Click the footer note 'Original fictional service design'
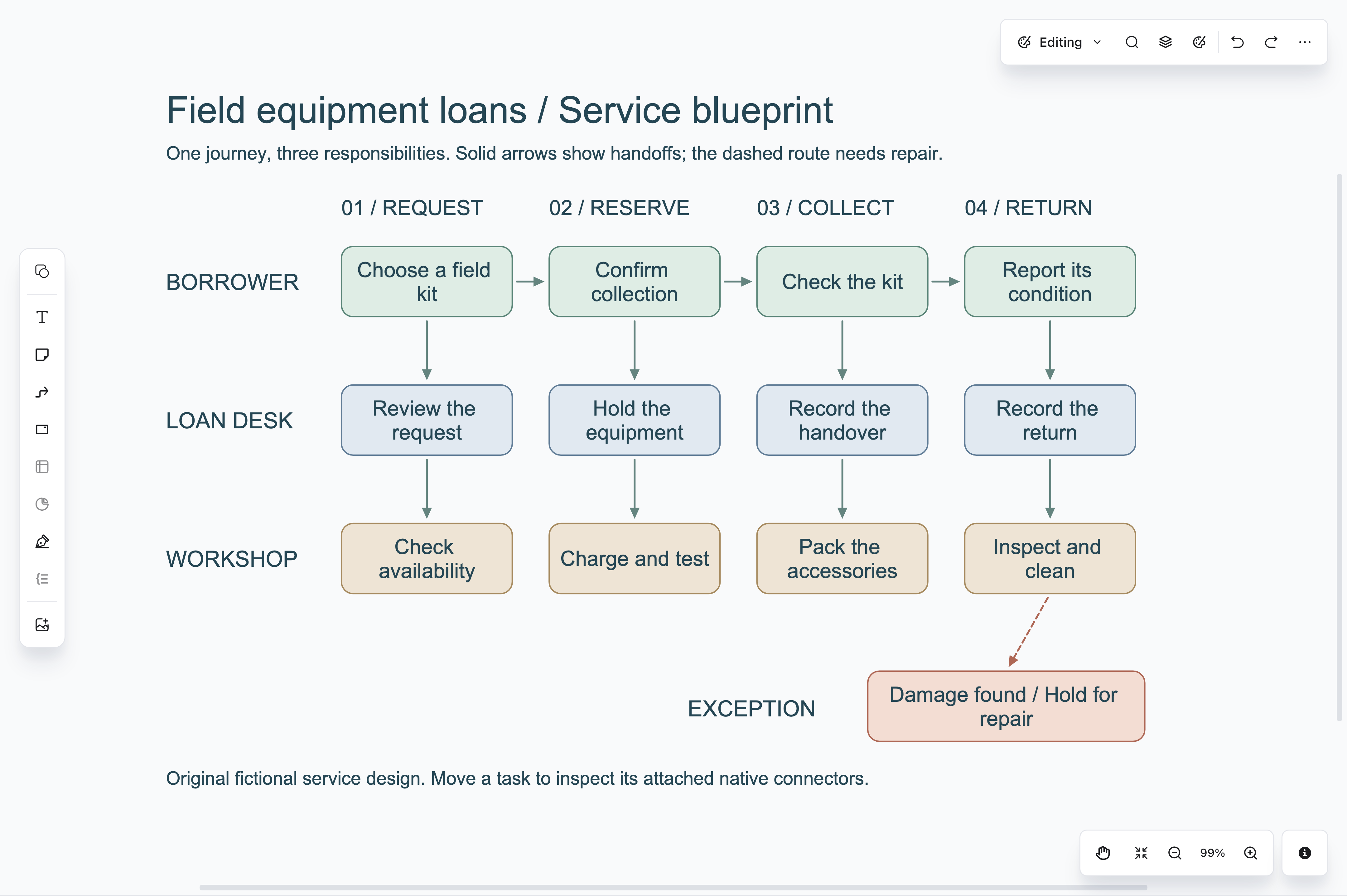The width and height of the screenshot is (1347, 896). coord(517,778)
